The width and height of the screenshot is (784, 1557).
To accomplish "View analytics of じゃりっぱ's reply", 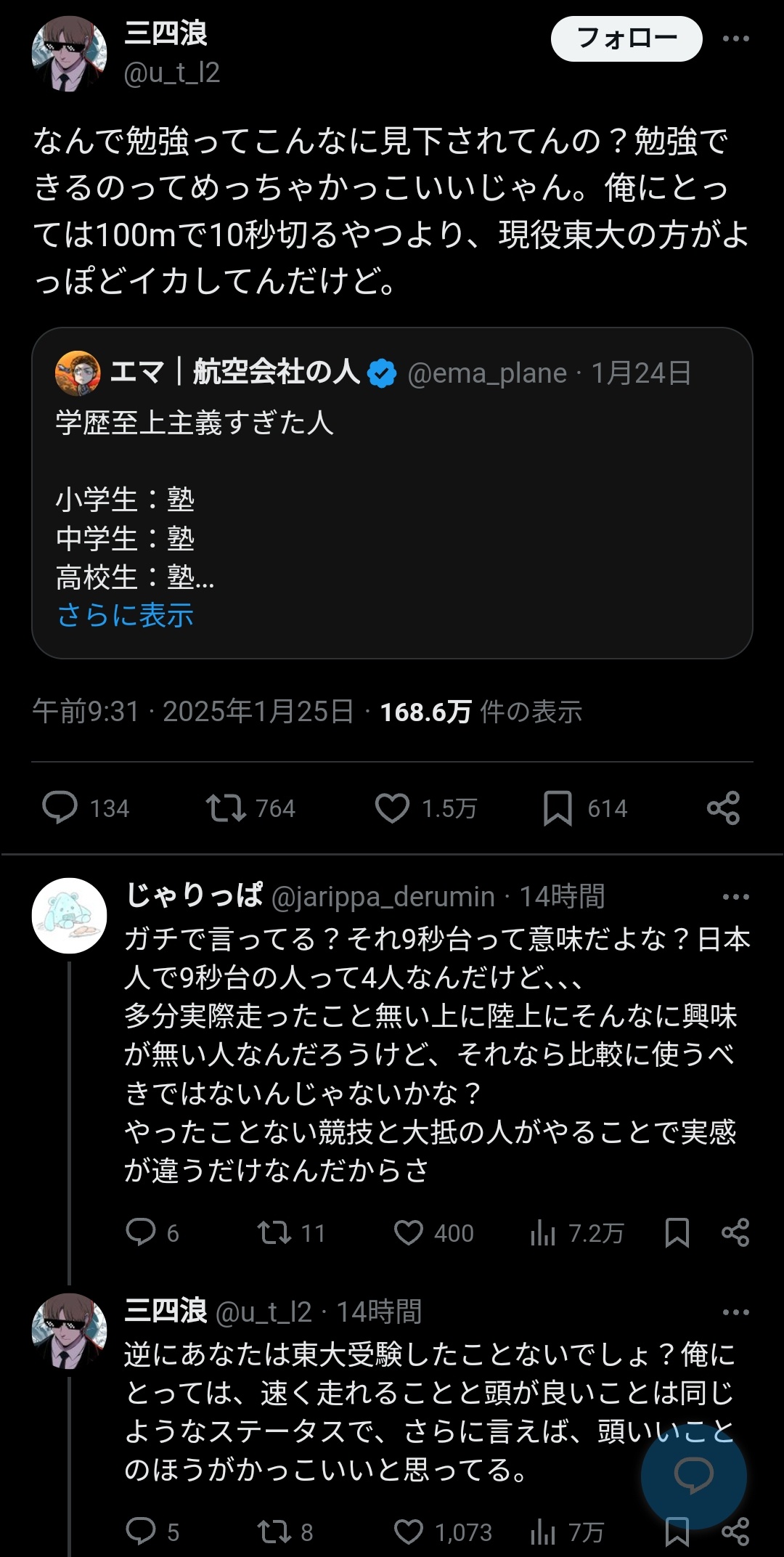I will click(x=543, y=1232).
